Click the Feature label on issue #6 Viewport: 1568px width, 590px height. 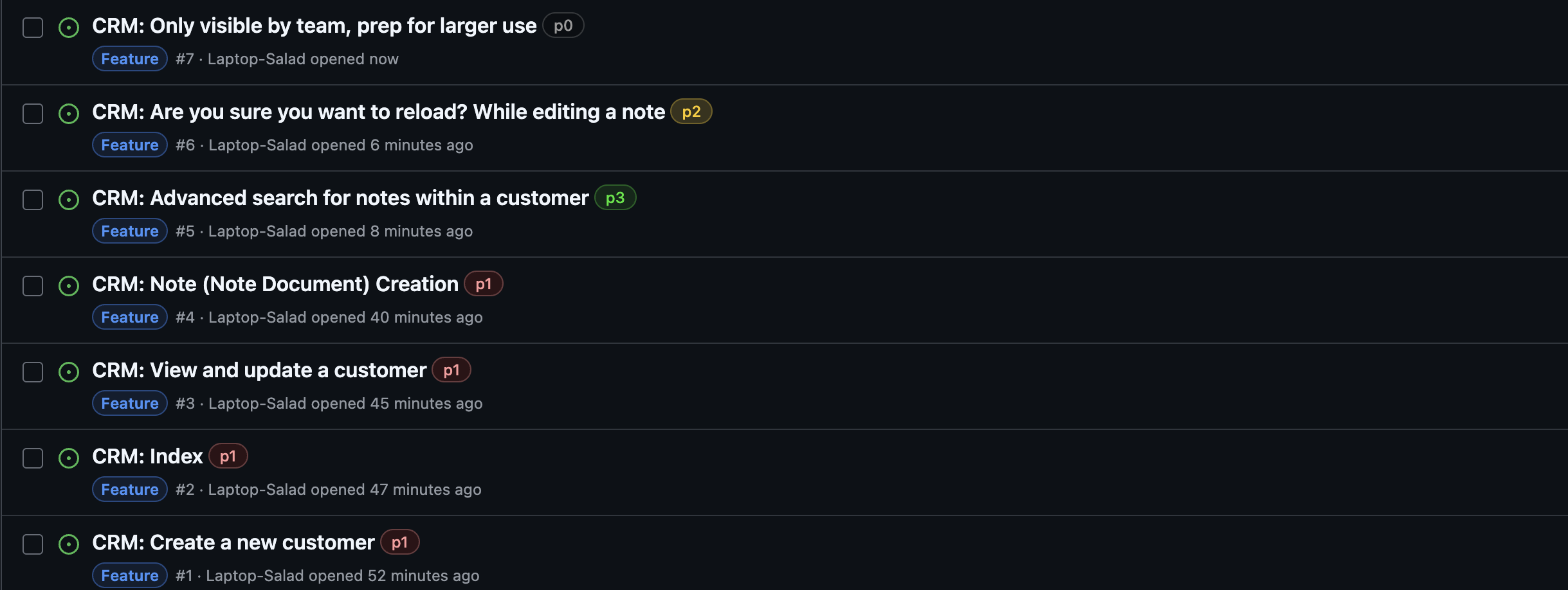click(129, 145)
